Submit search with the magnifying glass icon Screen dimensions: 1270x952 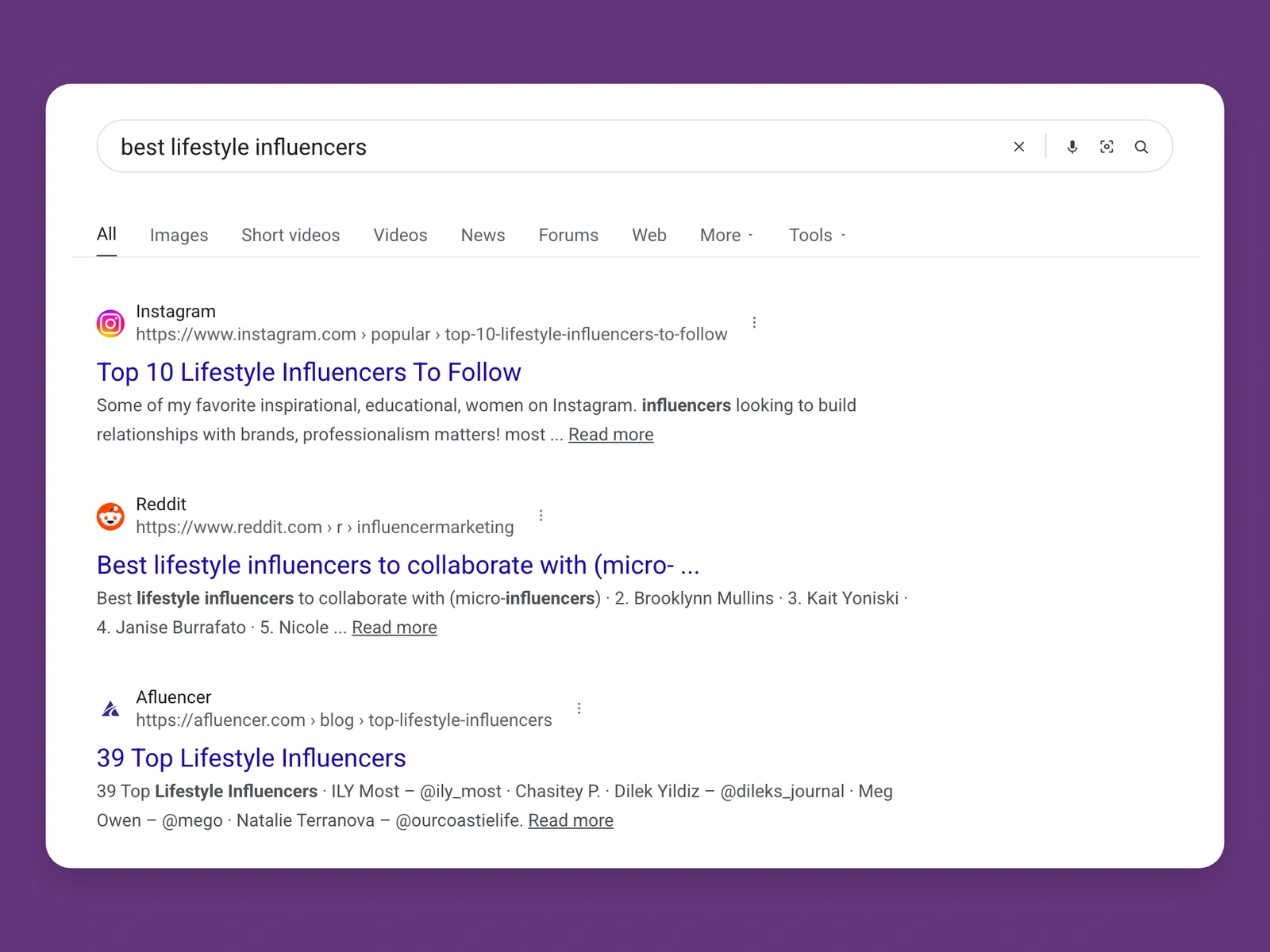(1141, 147)
